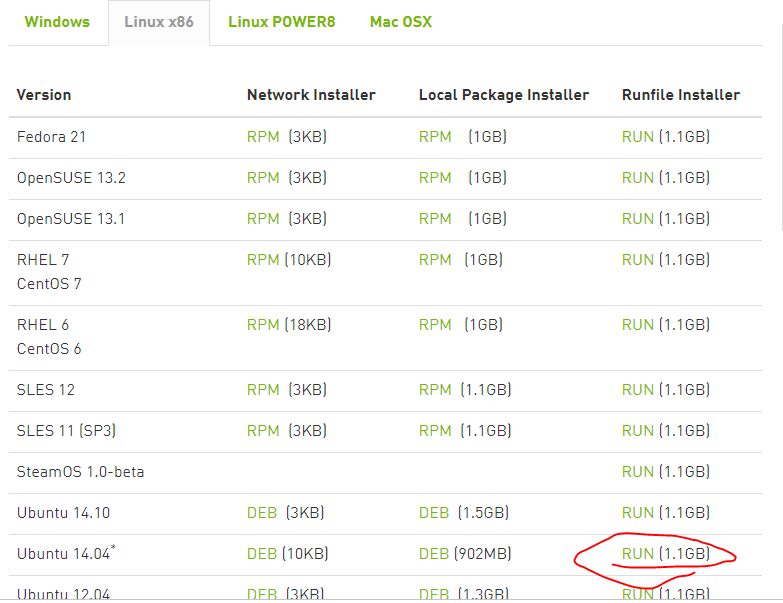Download SLES 11 (SP3) network installer RPM
The width and height of the screenshot is (783, 603).
[263, 430]
